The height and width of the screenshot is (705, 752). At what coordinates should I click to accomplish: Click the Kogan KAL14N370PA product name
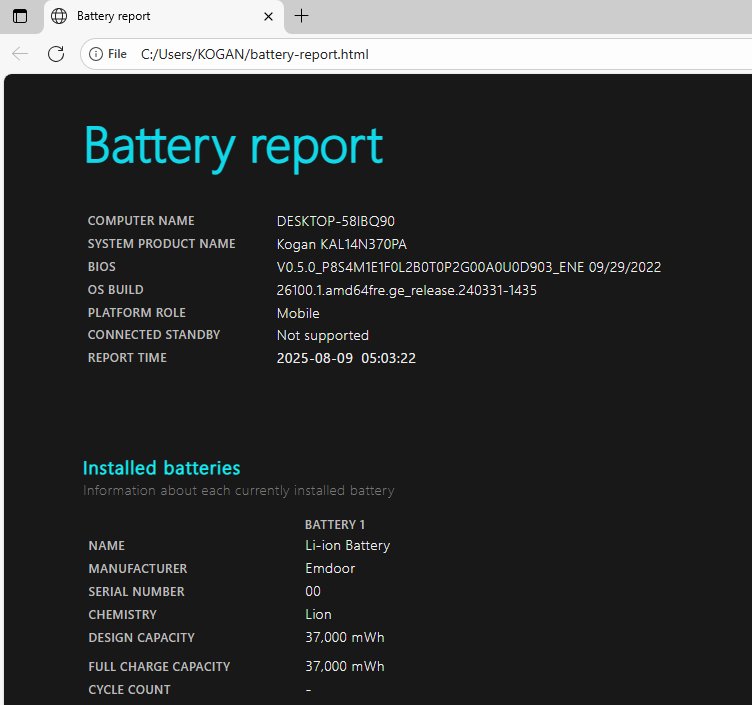coord(341,244)
